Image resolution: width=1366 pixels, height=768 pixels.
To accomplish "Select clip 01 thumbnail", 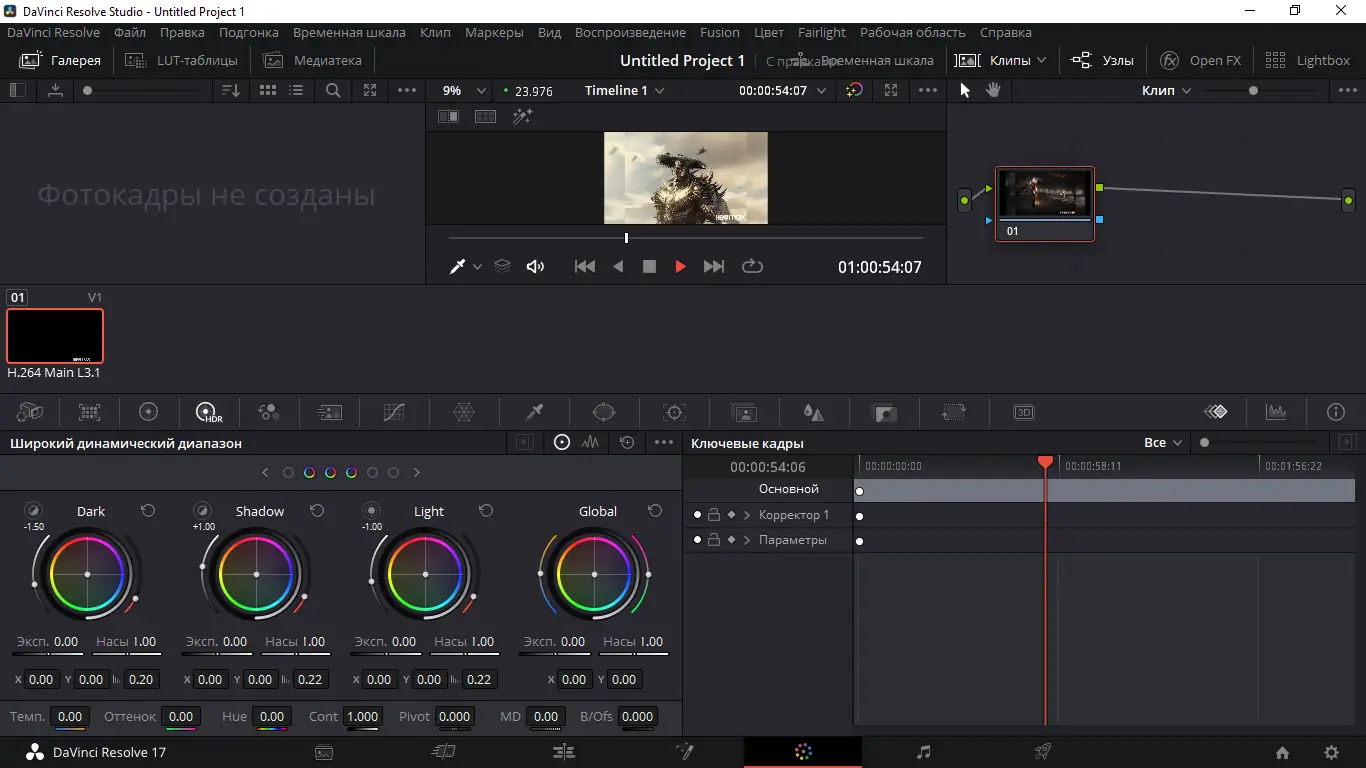I will pos(55,336).
